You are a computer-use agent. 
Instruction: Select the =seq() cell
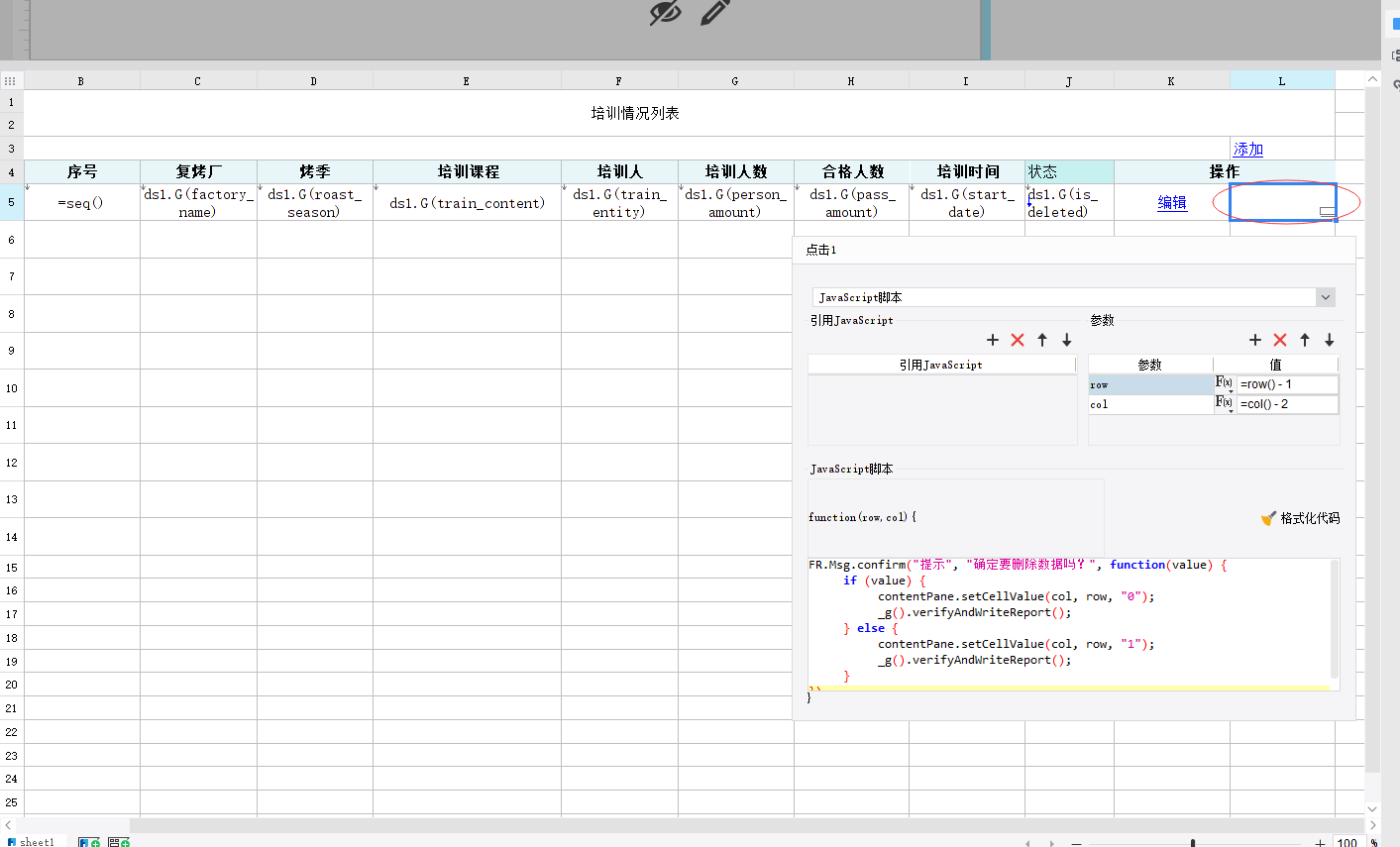[82, 203]
